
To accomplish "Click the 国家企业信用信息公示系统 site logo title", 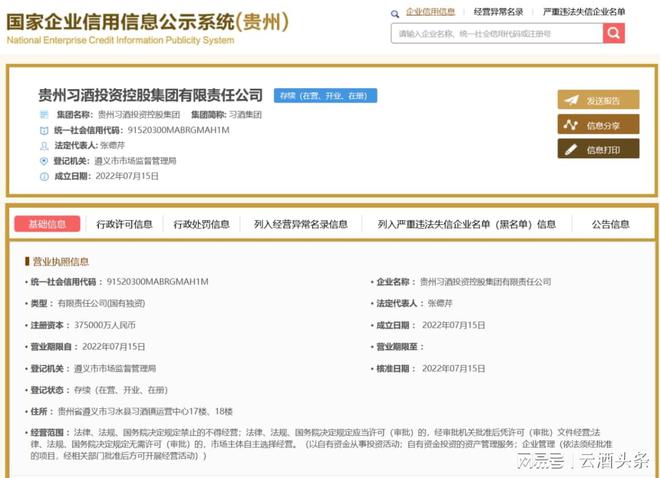I will click(x=147, y=22).
